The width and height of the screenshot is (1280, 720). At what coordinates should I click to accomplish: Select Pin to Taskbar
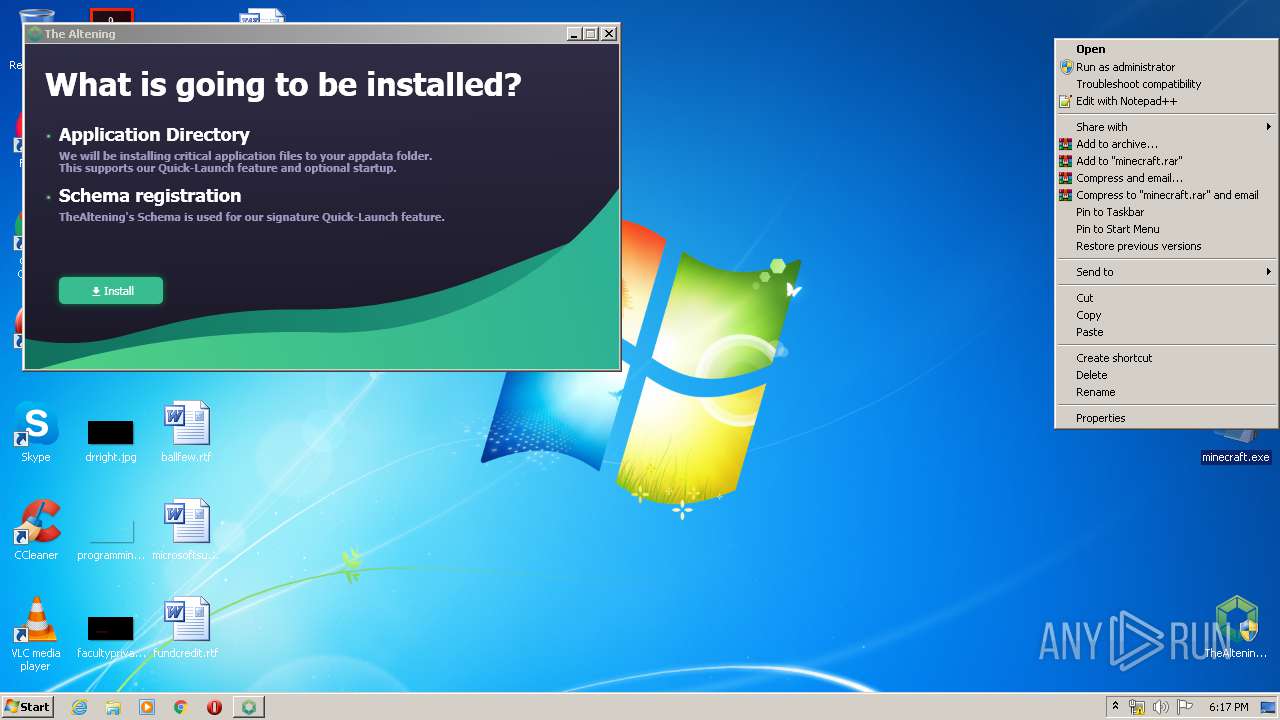[x=1166, y=212]
